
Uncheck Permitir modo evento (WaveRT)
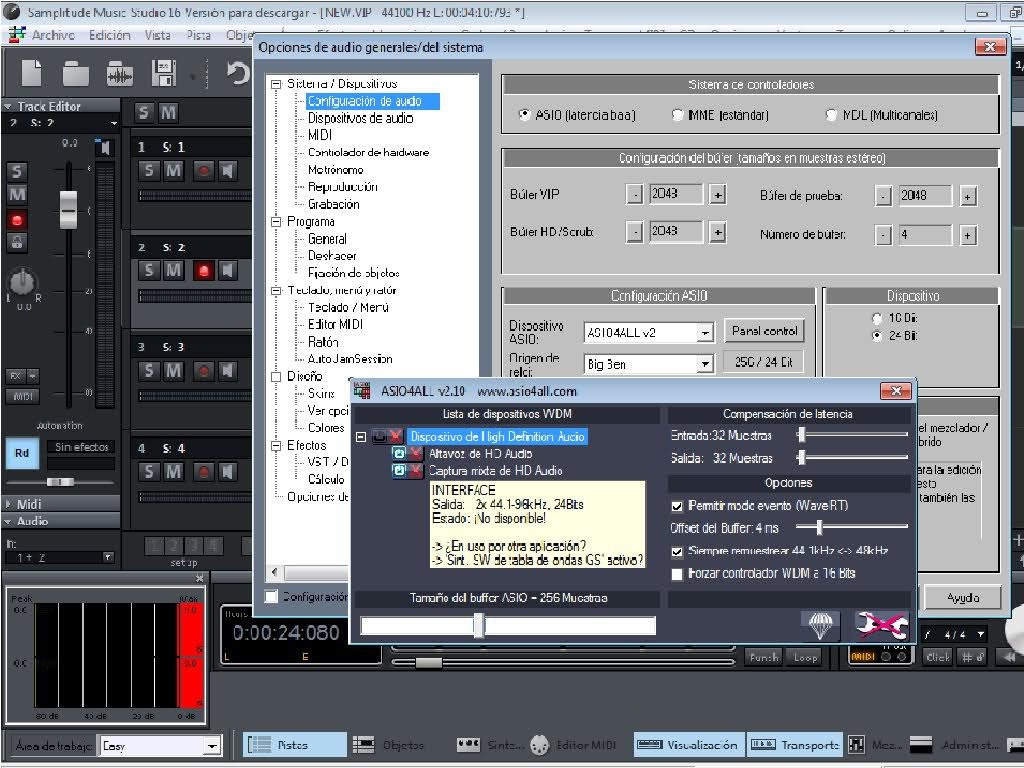point(678,506)
